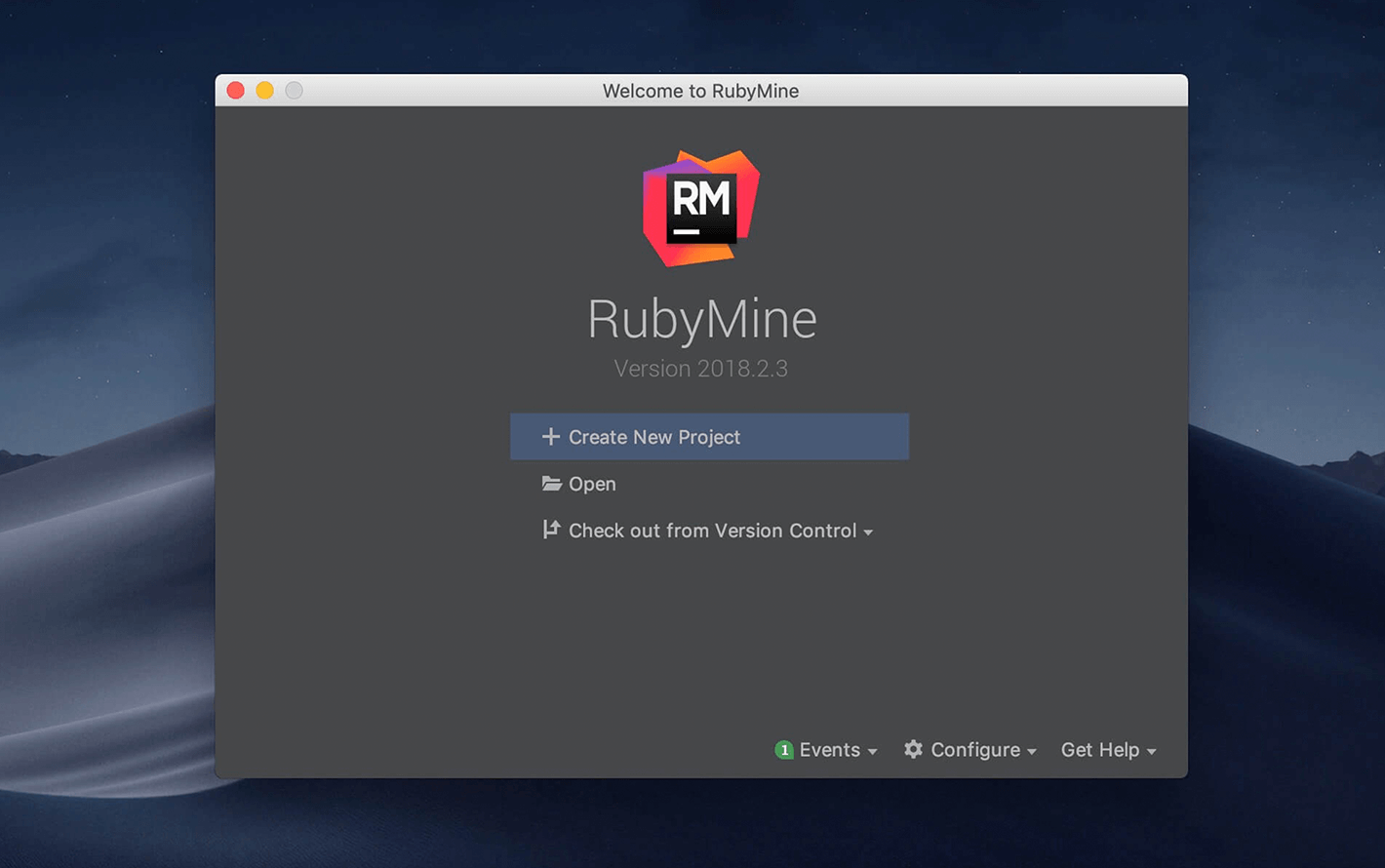Click the Configure gear icon
The height and width of the screenshot is (868, 1385).
pyautogui.click(x=913, y=749)
